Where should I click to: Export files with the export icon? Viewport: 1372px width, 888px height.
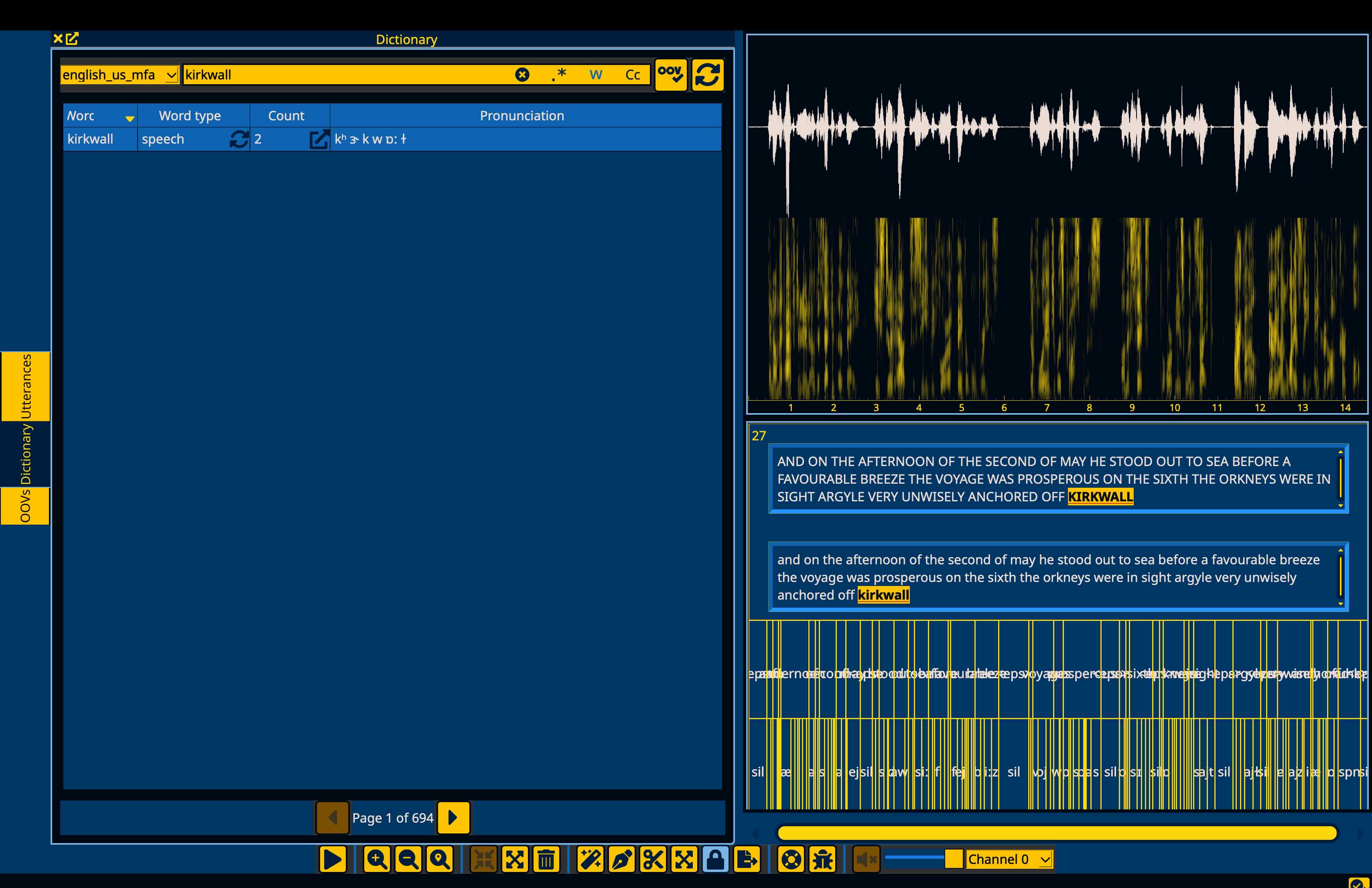pyautogui.click(x=747, y=859)
